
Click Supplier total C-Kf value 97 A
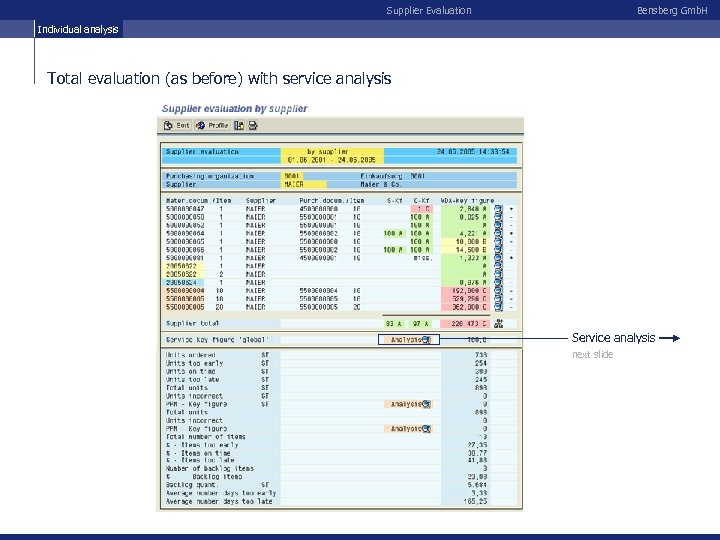(x=421, y=324)
